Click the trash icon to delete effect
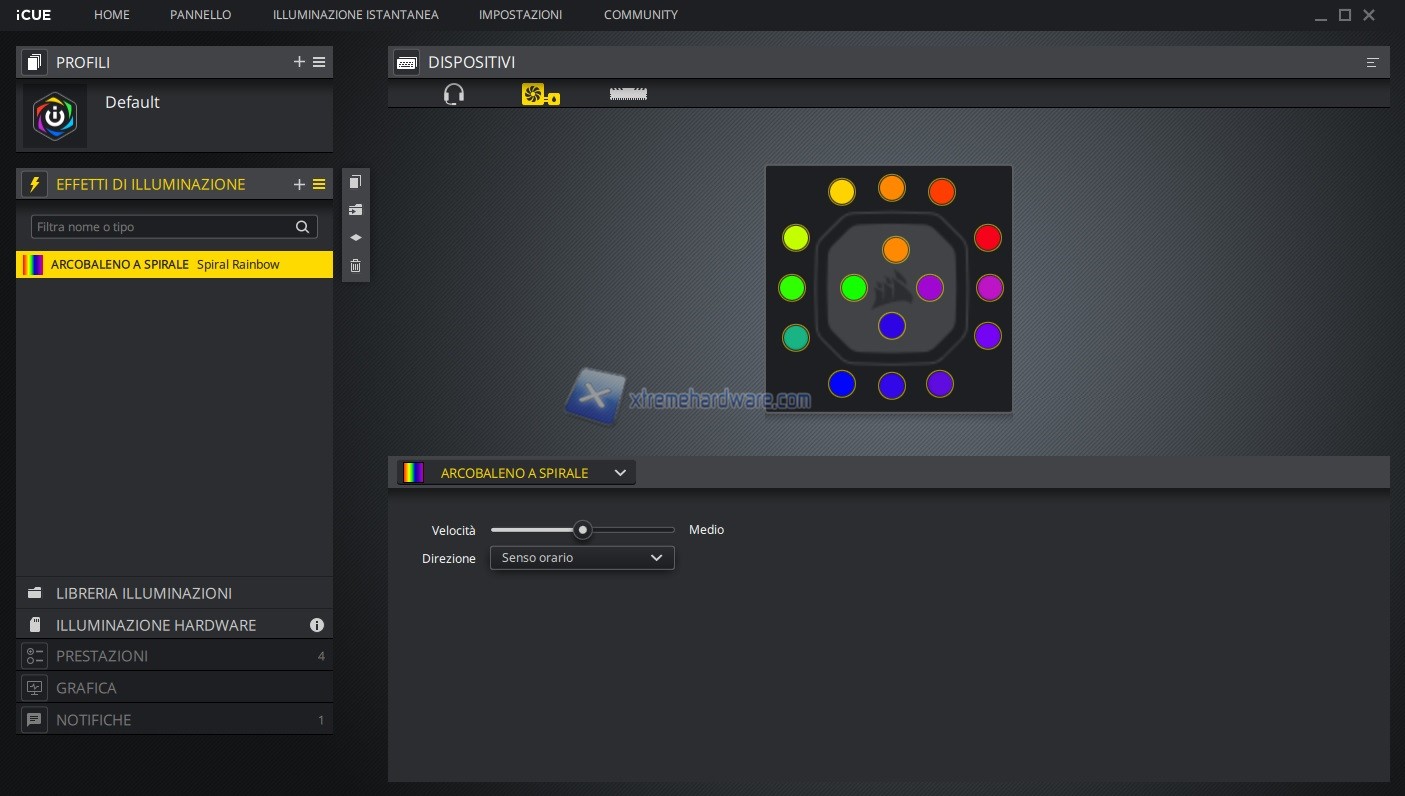 click(x=355, y=266)
